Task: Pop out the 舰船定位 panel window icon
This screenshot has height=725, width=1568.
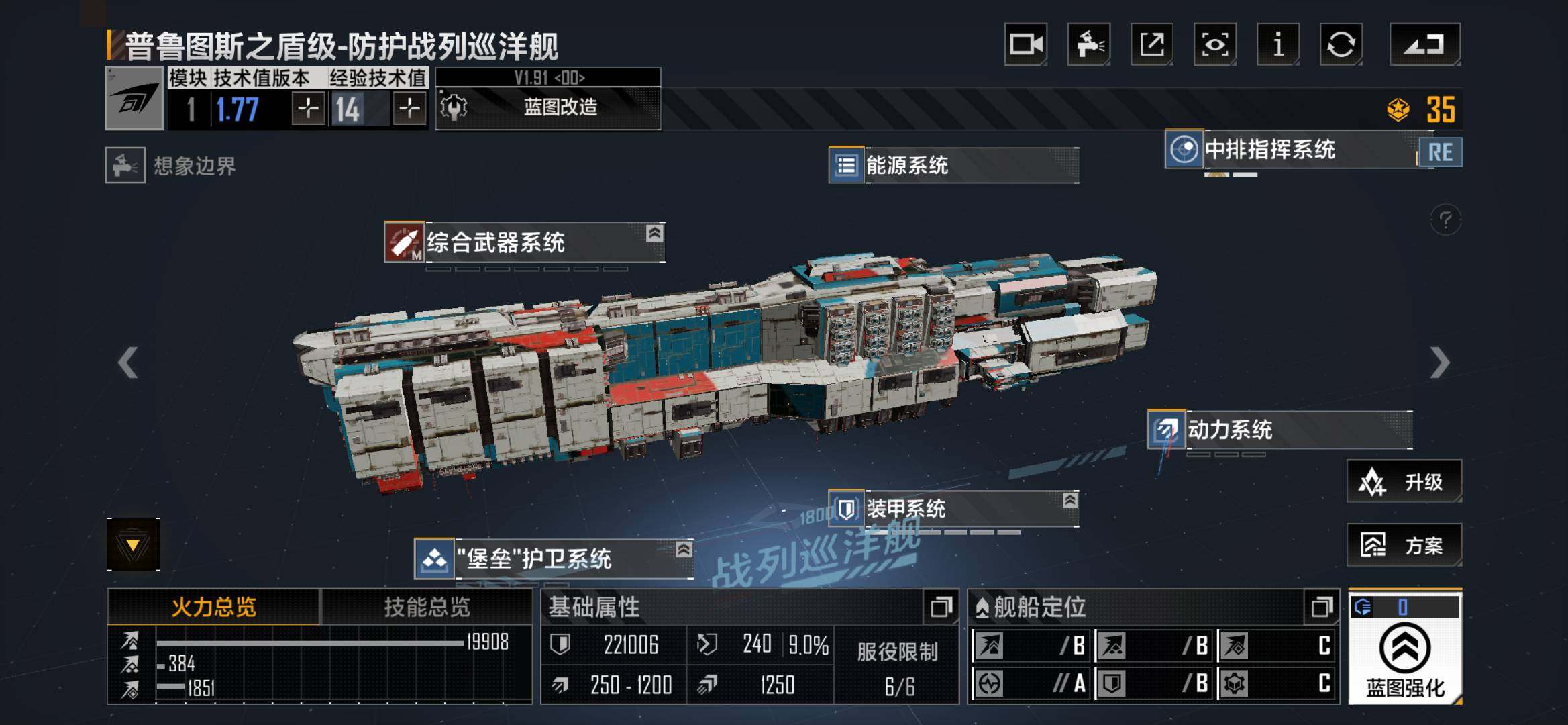Action: point(1321,607)
